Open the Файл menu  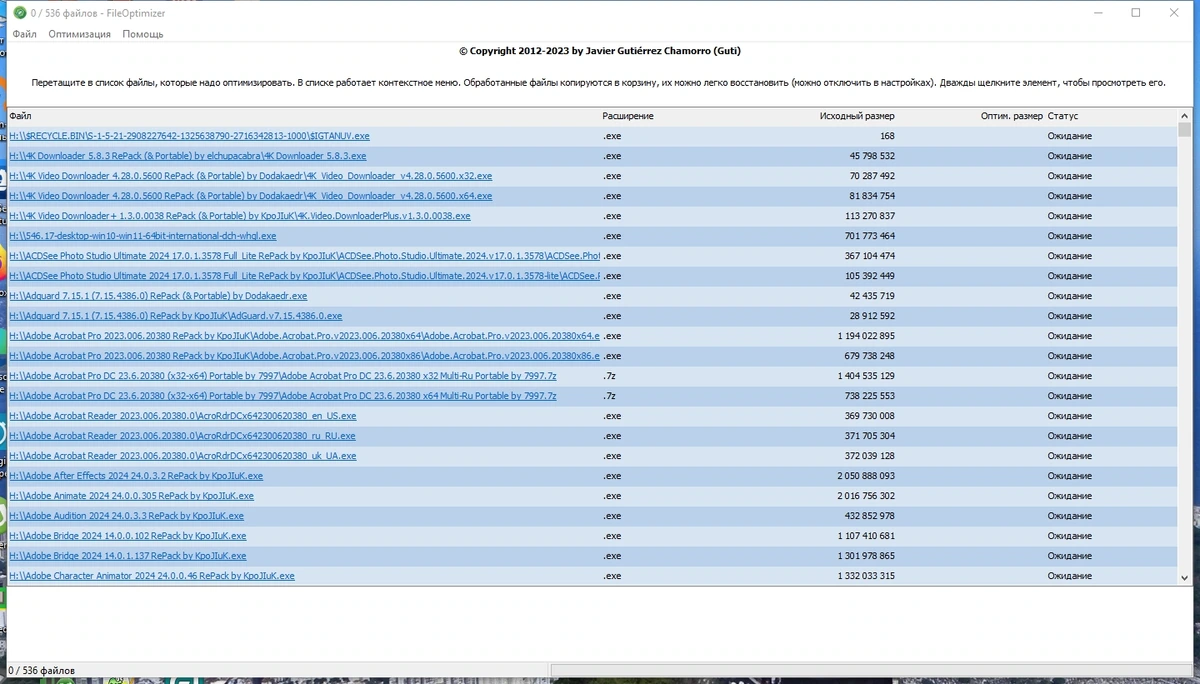click(x=24, y=34)
